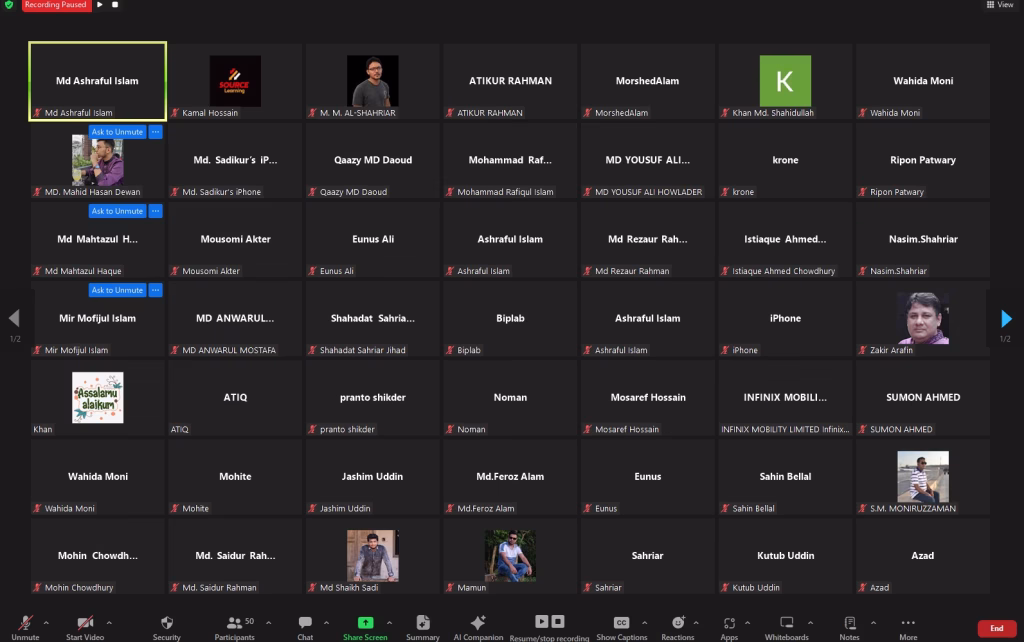Open the View layout menu
Image resolution: width=1024 pixels, height=642 pixels.
pyautogui.click(x=999, y=5)
